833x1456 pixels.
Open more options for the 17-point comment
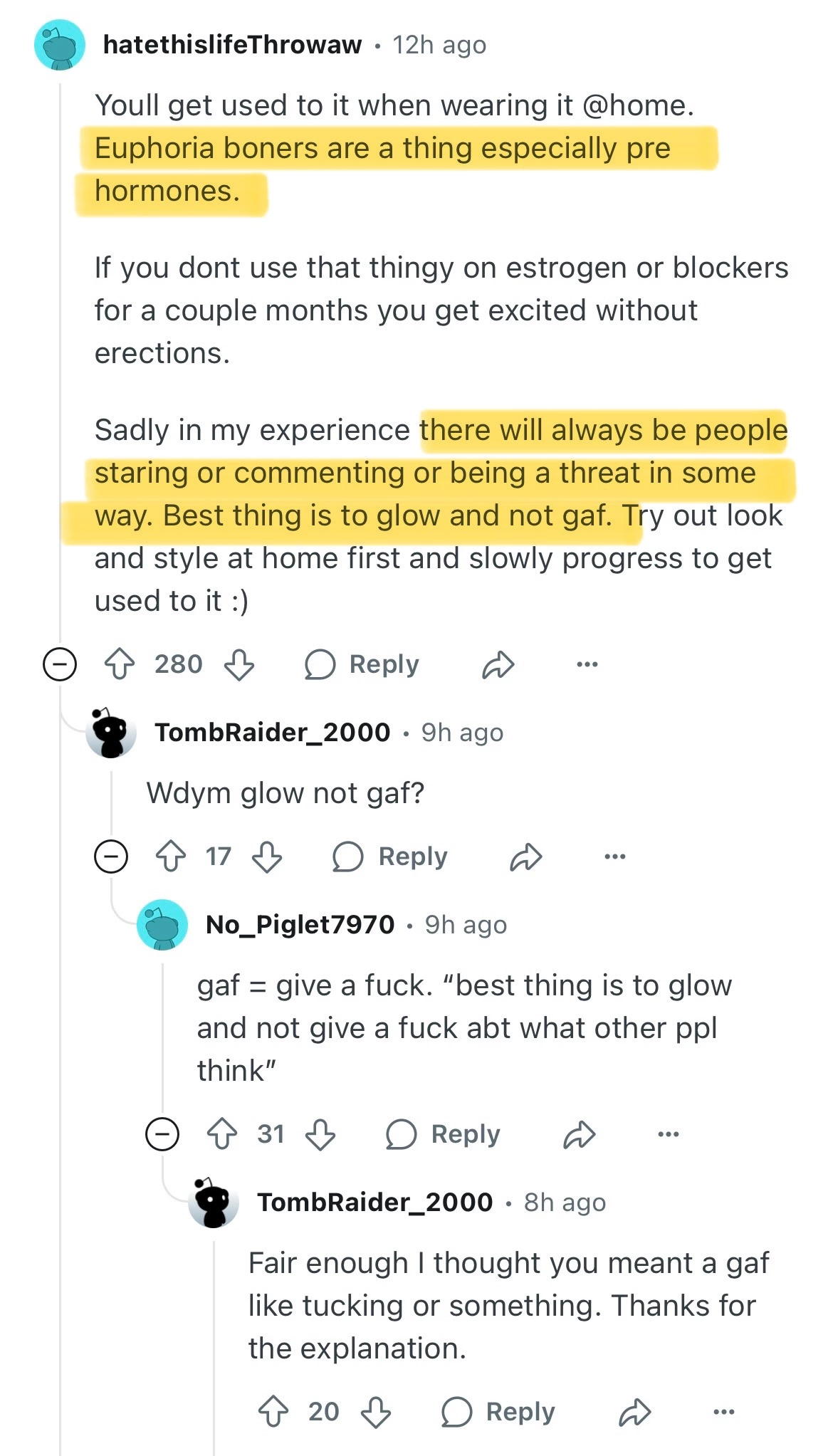pyautogui.click(x=614, y=856)
